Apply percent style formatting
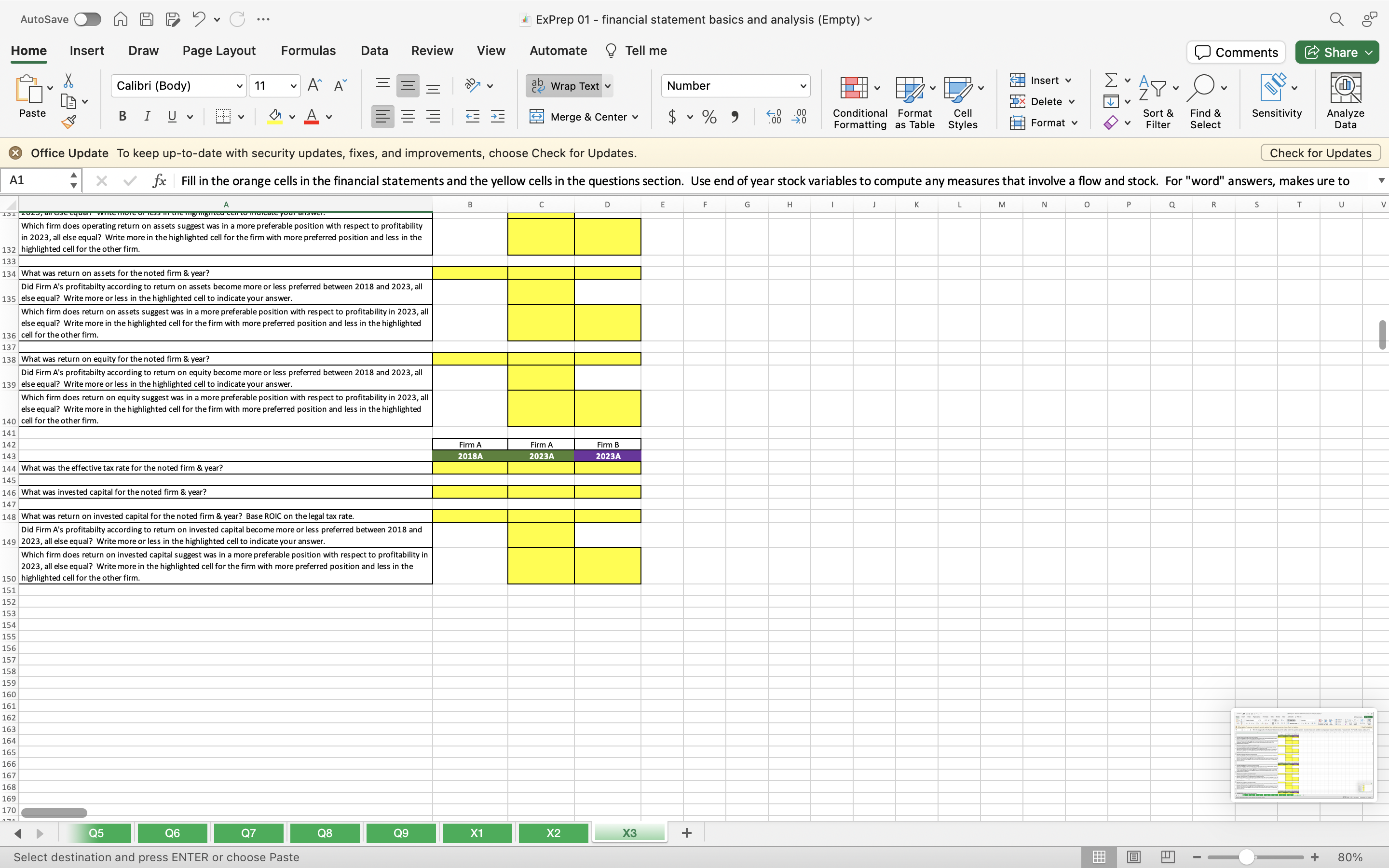This screenshot has width=1389, height=868. pyautogui.click(x=709, y=117)
